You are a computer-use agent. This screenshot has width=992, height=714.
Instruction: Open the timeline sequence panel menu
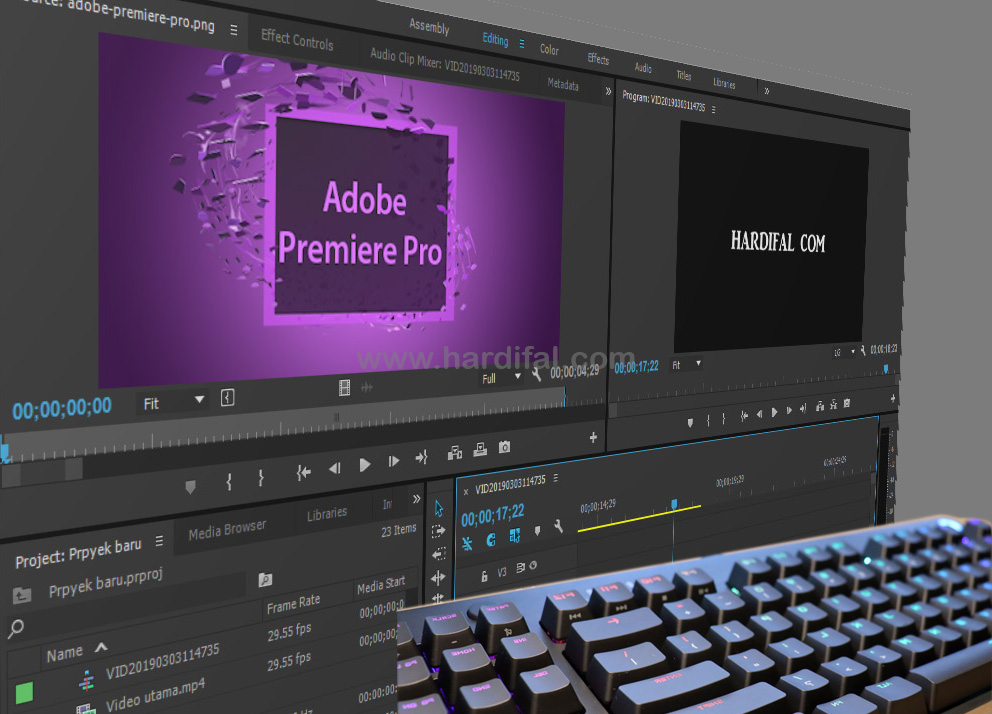[555, 478]
